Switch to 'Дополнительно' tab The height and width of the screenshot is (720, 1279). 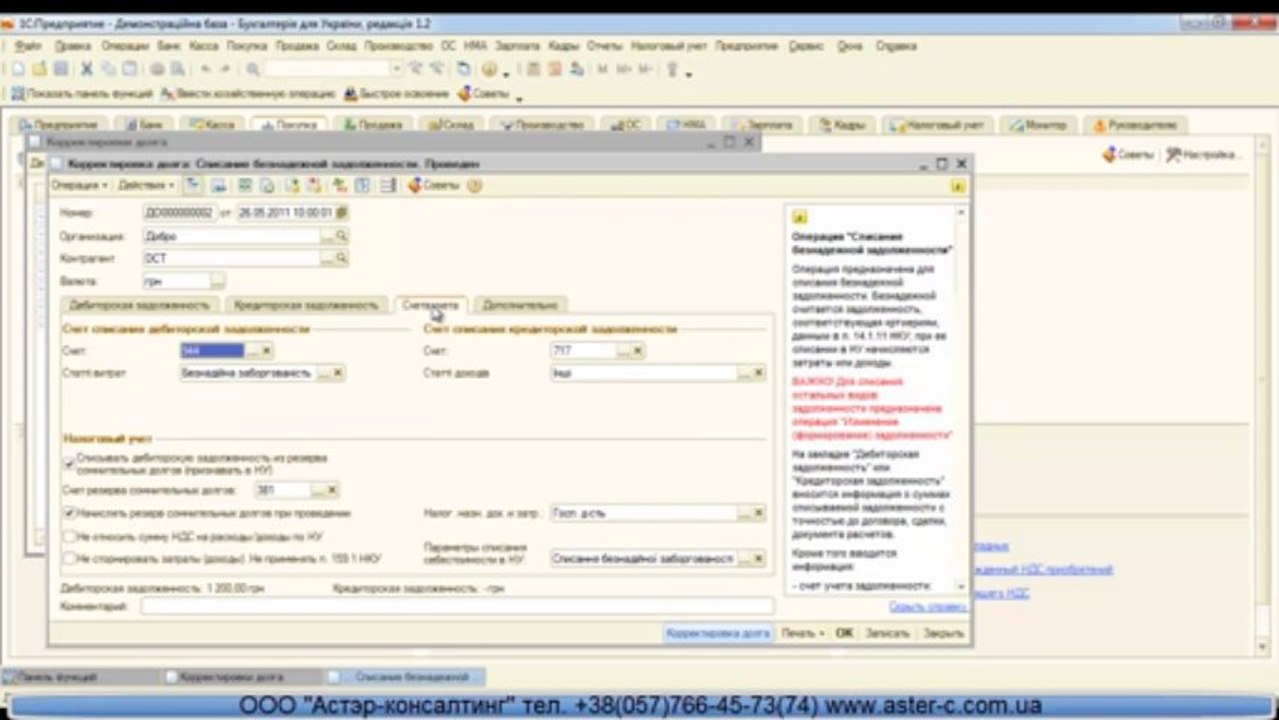[519, 305]
